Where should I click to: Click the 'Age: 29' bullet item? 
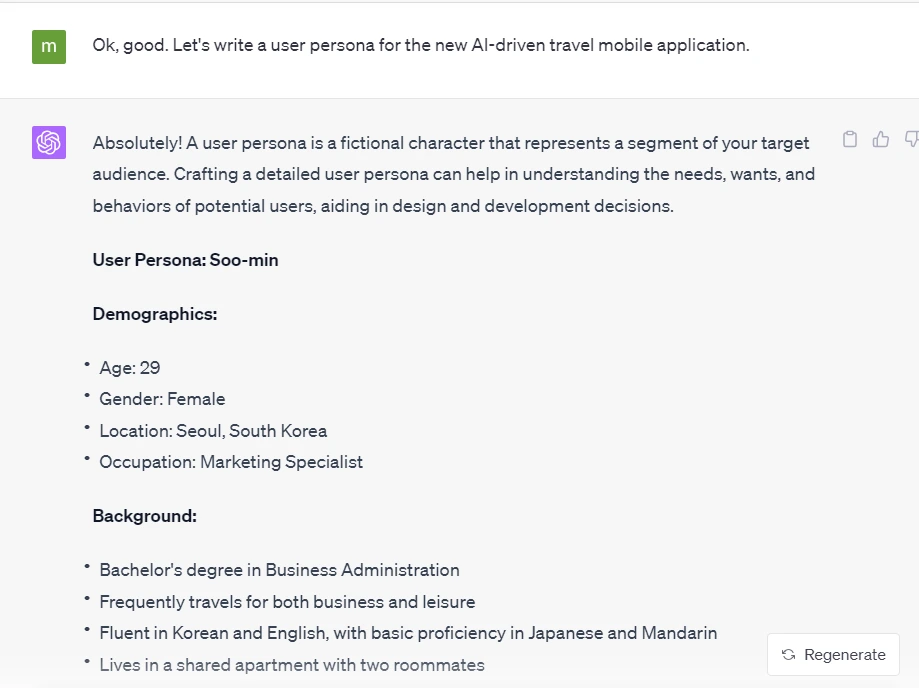(x=130, y=368)
